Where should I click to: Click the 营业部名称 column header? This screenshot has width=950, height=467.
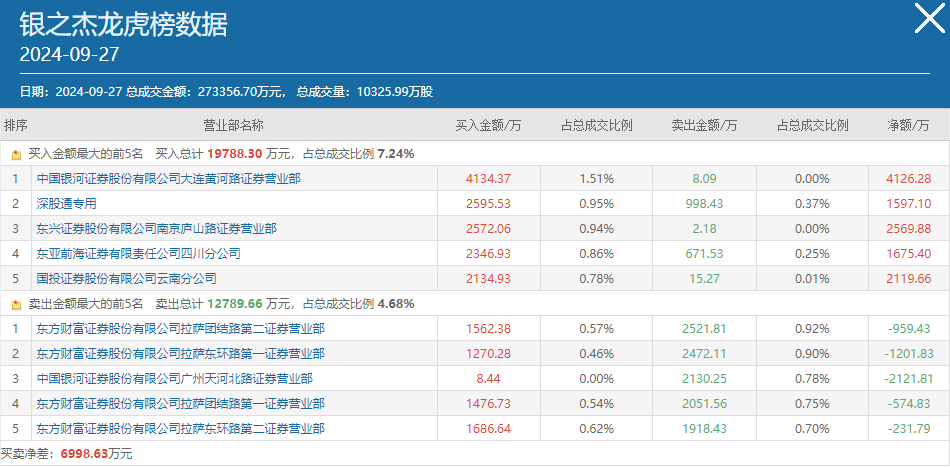(233, 125)
